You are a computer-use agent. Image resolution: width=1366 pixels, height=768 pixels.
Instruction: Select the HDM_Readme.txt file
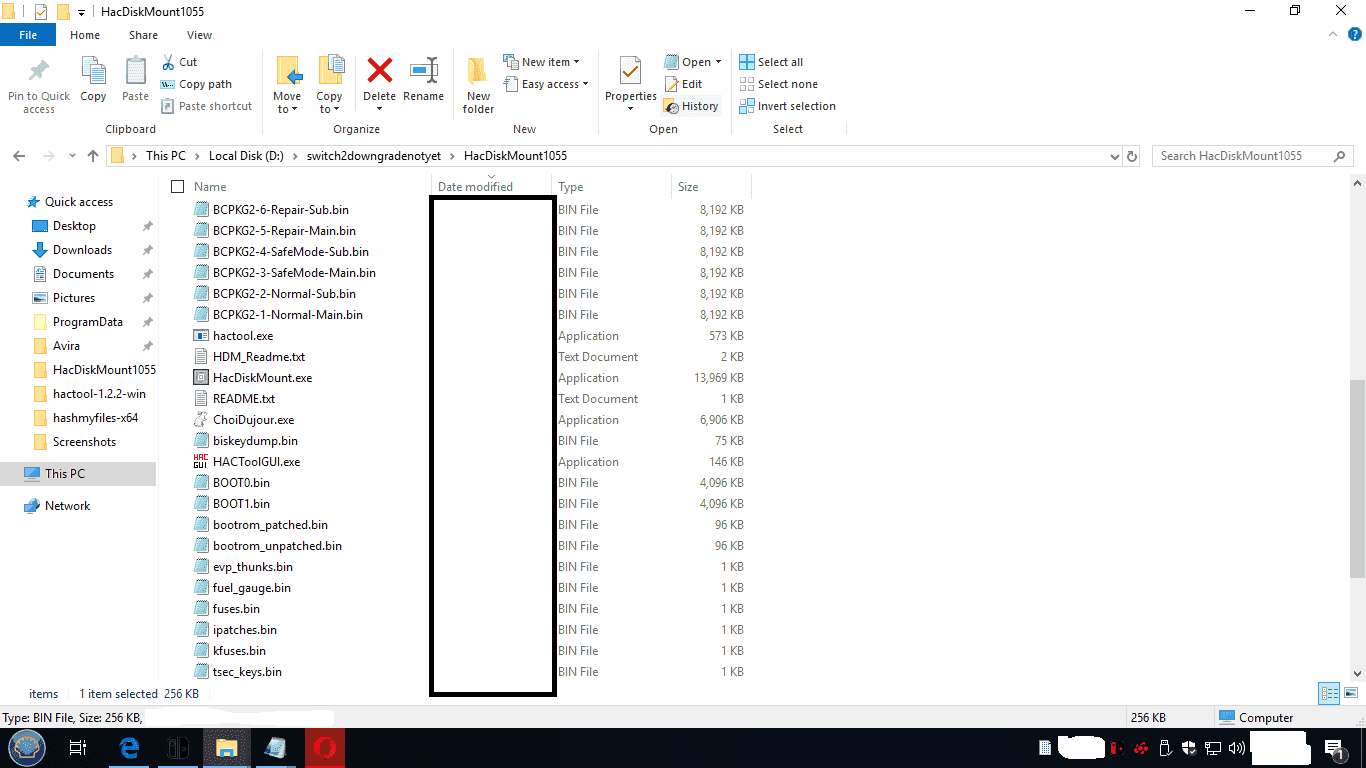click(259, 357)
